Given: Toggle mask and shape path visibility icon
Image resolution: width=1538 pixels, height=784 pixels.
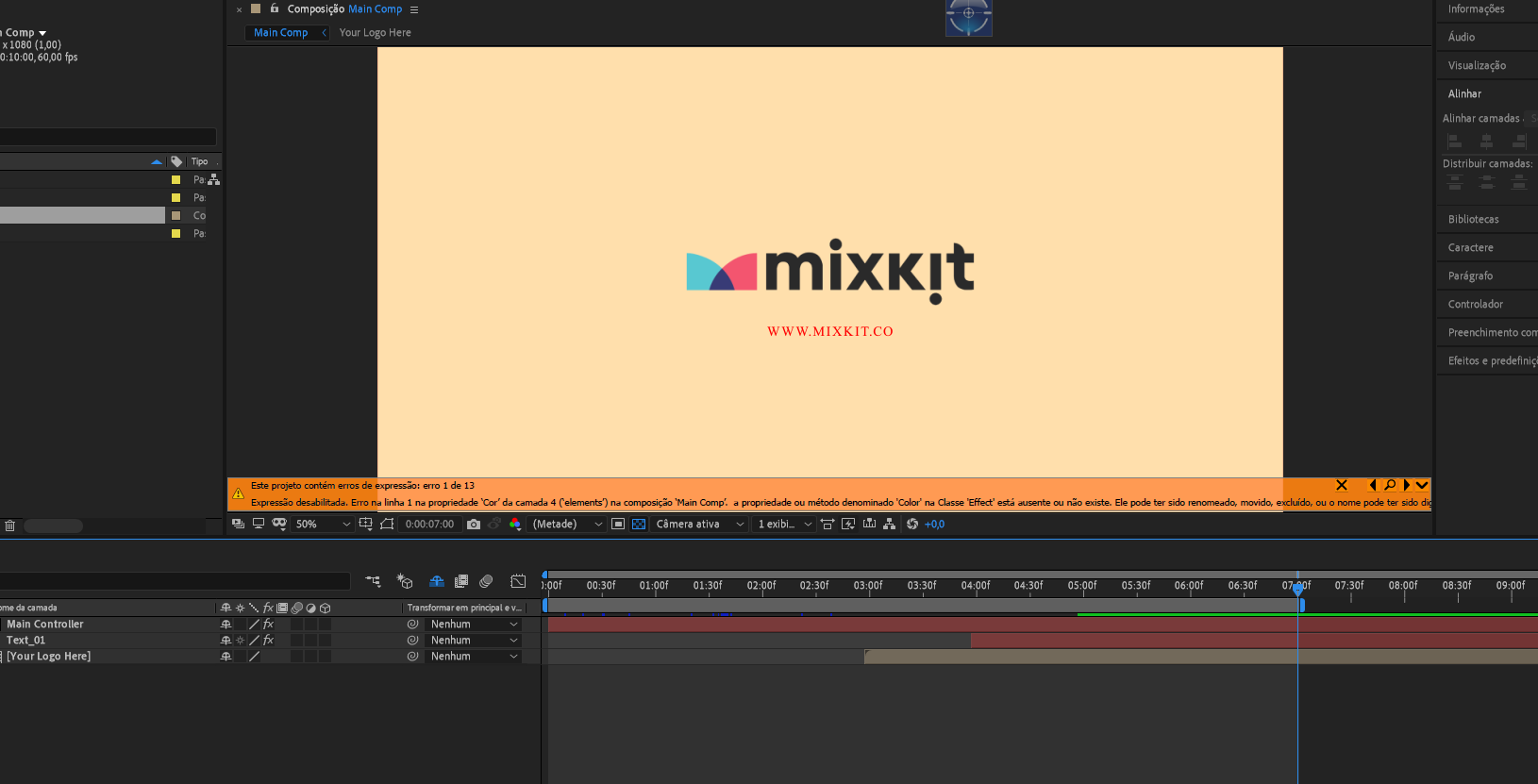Looking at the screenshot, I should pyautogui.click(x=279, y=524).
